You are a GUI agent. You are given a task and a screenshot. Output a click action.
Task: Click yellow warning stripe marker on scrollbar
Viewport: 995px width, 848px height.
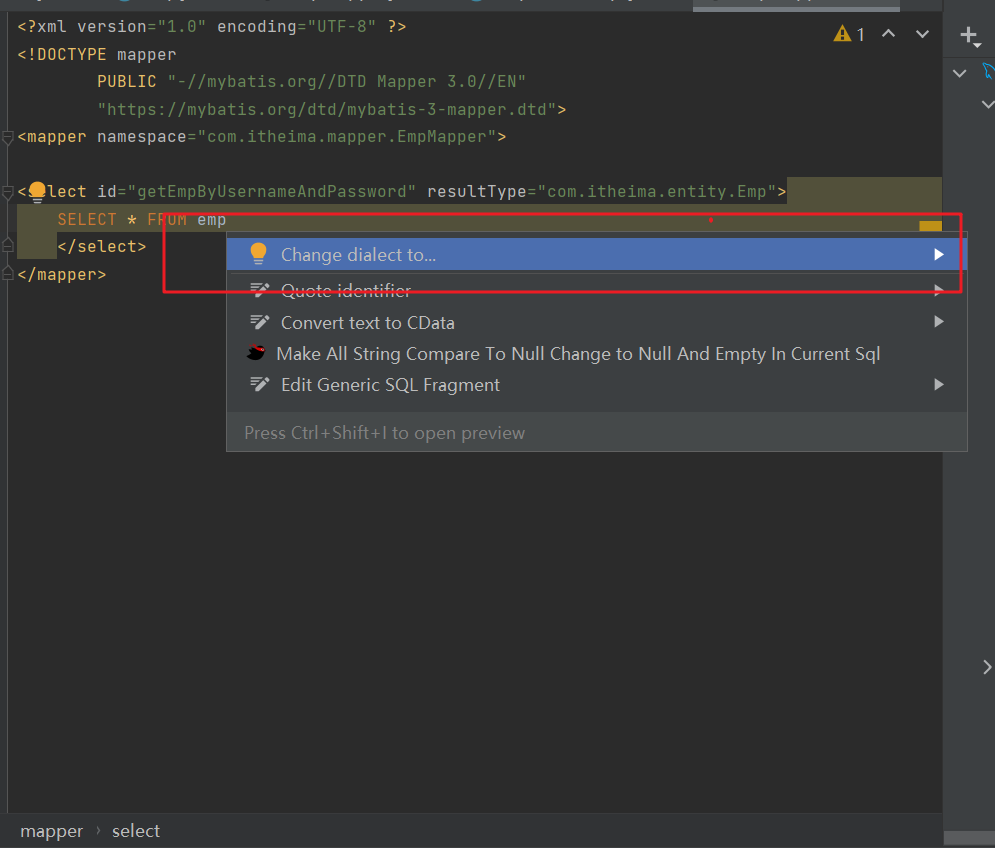[x=930, y=228]
